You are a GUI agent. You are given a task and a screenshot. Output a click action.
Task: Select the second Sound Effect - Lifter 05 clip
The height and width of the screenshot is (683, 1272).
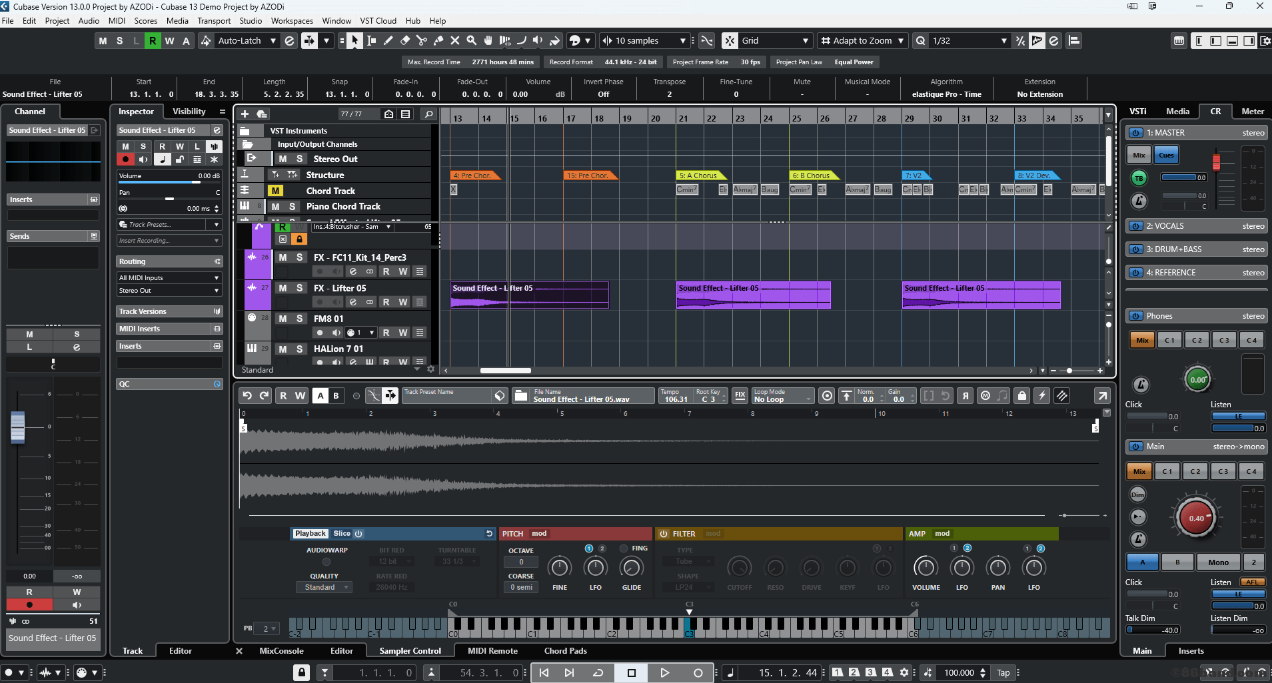[753, 295]
